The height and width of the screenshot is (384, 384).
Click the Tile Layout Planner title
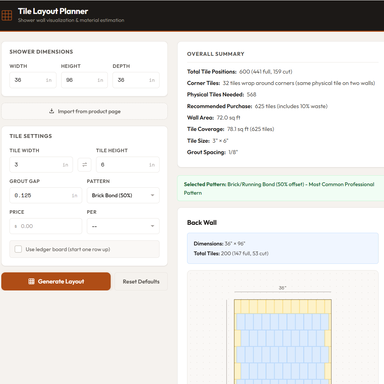53,11
